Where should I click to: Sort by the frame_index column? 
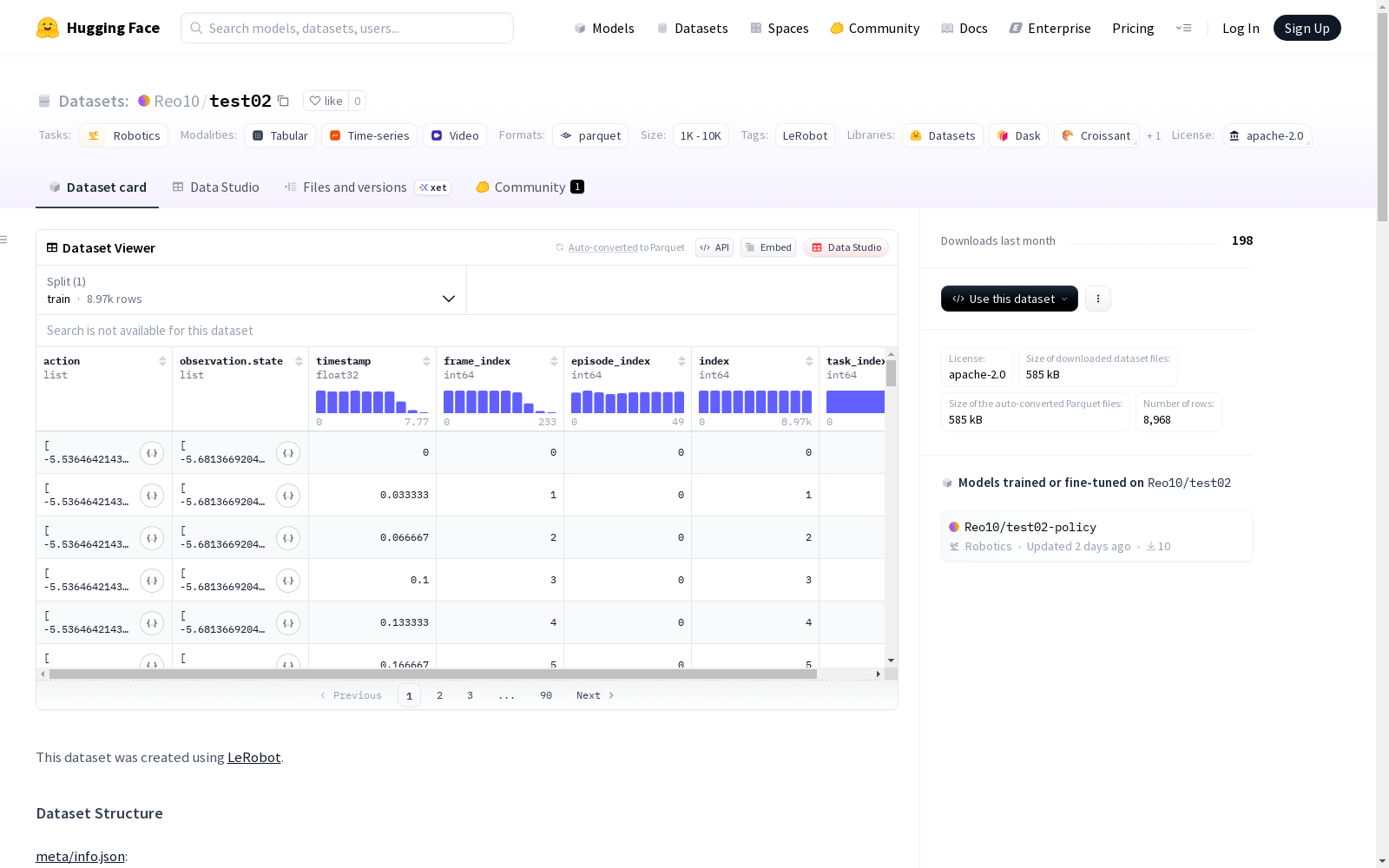(554, 361)
